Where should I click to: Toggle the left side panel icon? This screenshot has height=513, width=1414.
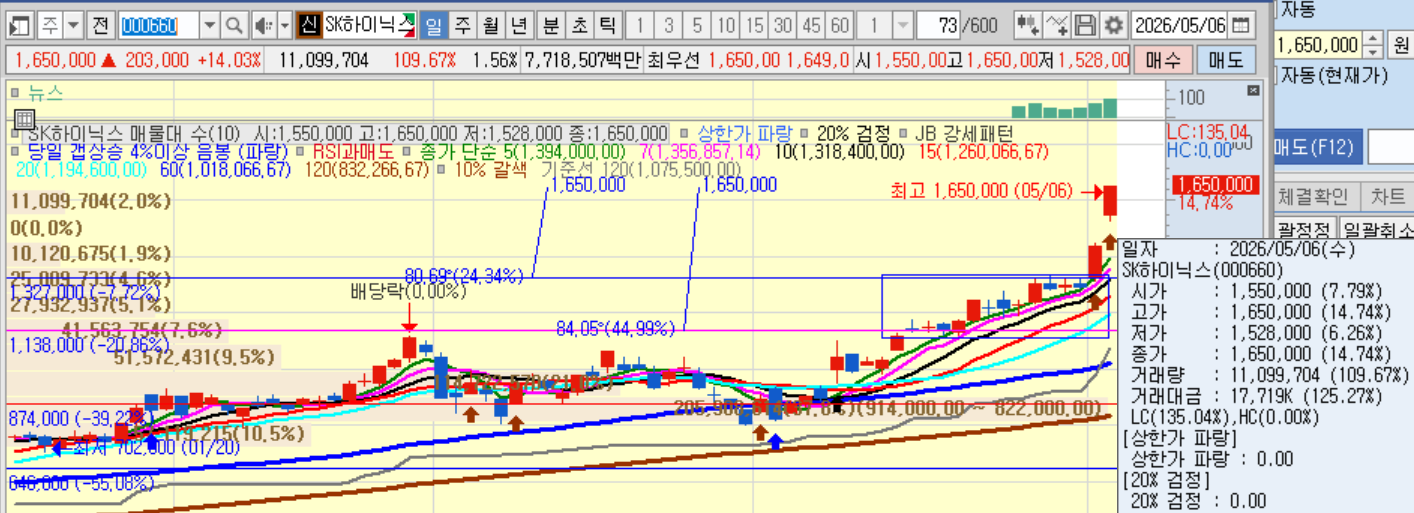[x=20, y=25]
